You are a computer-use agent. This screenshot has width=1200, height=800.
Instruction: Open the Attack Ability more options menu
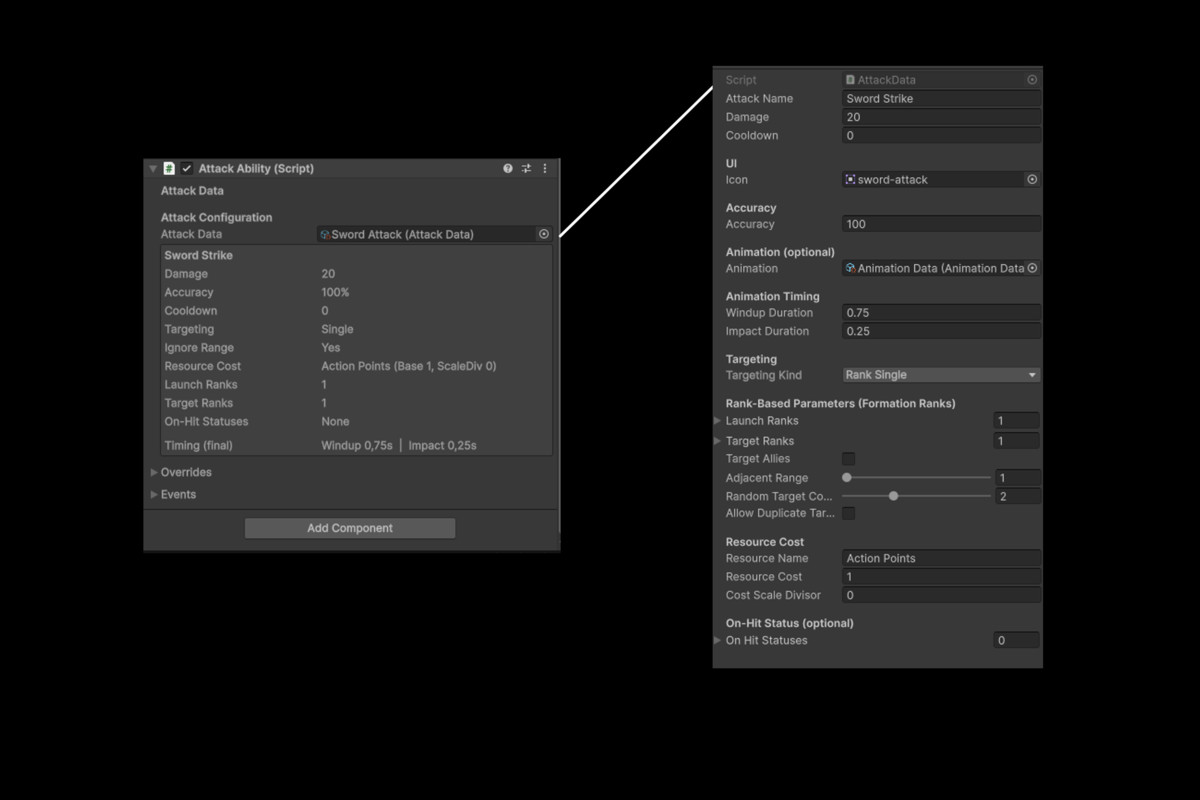click(544, 168)
